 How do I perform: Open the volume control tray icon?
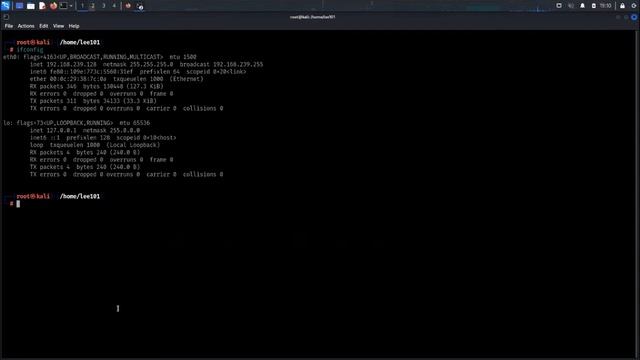coord(571,6)
